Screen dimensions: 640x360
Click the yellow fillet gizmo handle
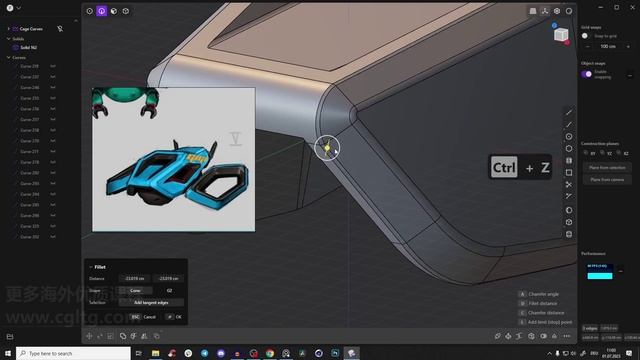[327, 148]
